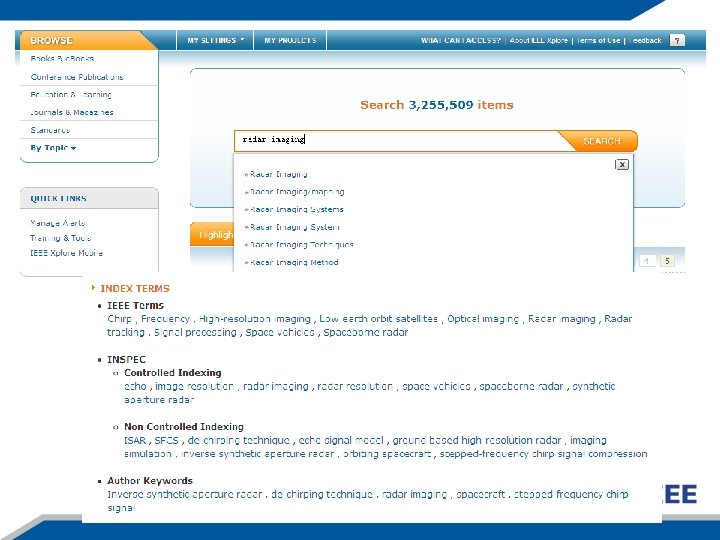Choose the Radar Imaging Method suggestion

[294, 262]
